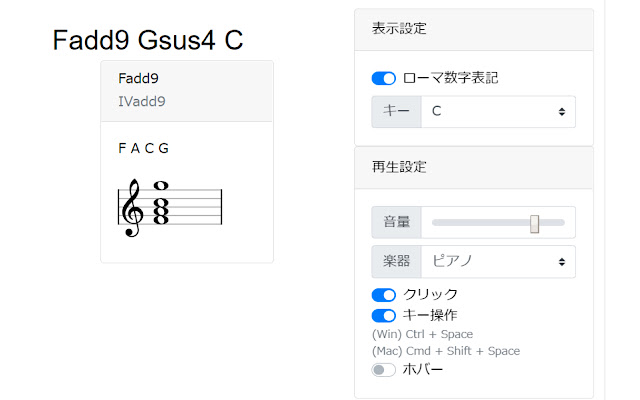Image resolution: width=640 pixels, height=400 pixels.
Task: Click the F A C G notes text
Action: point(143,149)
